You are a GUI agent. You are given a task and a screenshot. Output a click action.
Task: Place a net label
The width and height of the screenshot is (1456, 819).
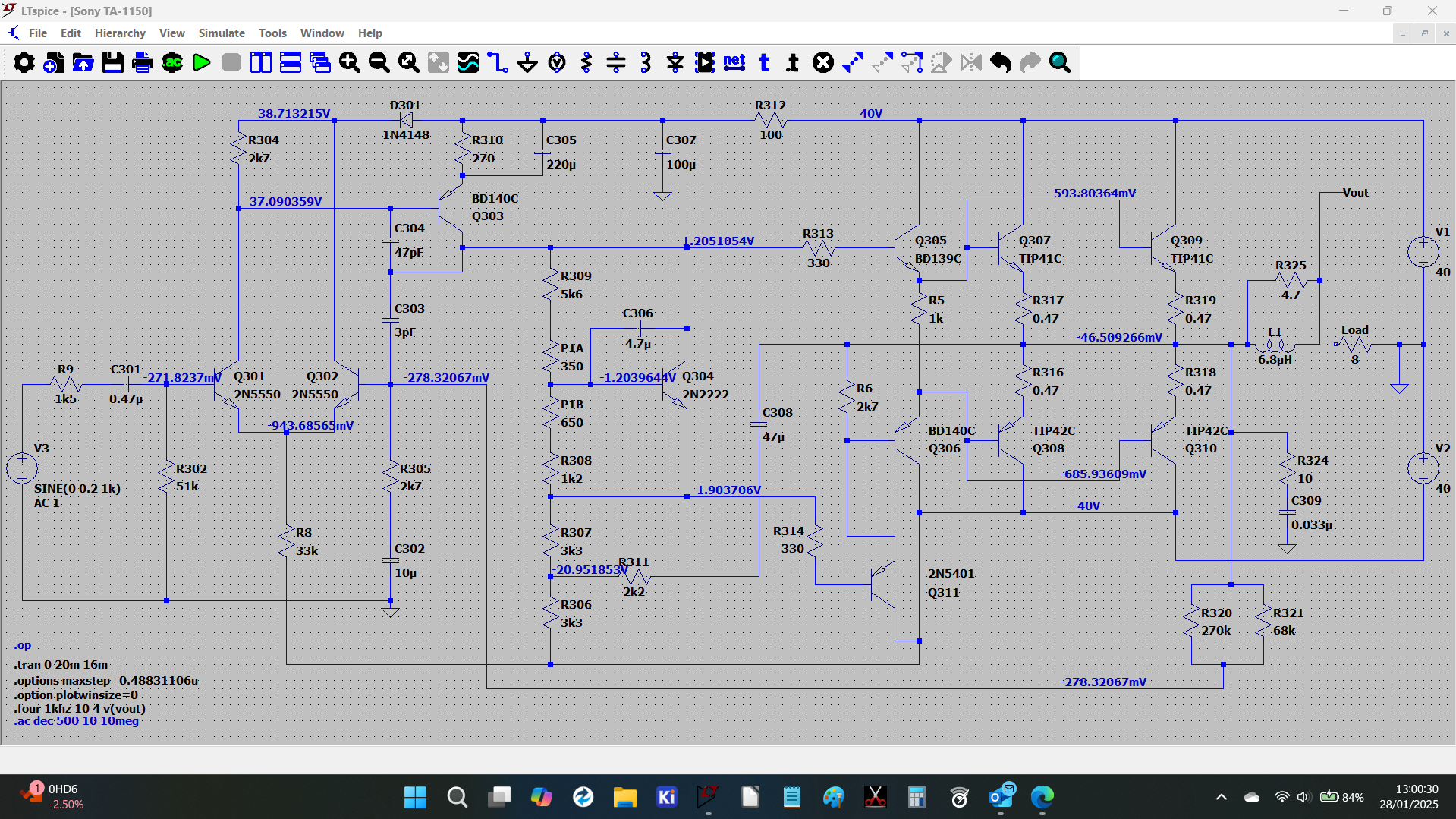click(734, 62)
